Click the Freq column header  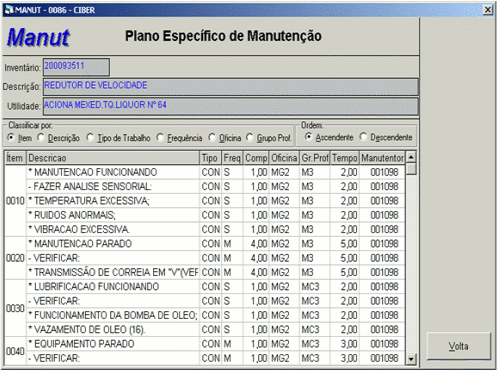tap(232, 158)
